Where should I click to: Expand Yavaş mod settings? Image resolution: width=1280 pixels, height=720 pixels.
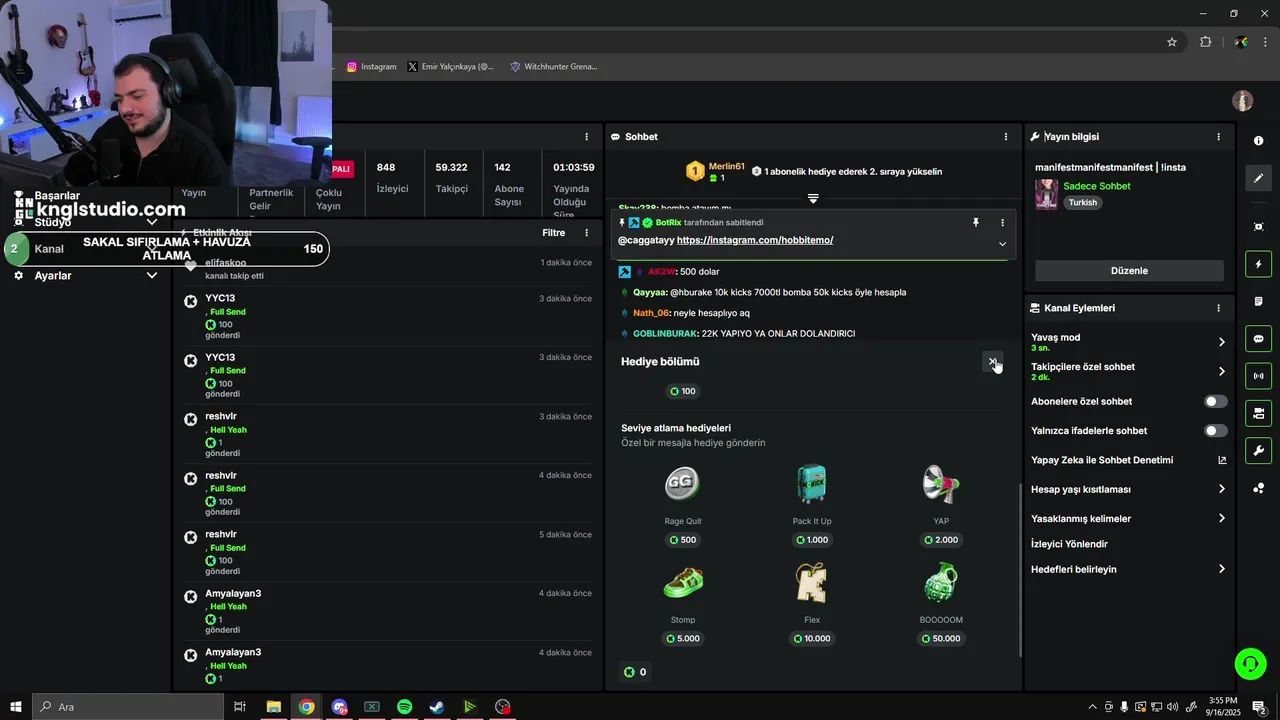pyautogui.click(x=1222, y=342)
